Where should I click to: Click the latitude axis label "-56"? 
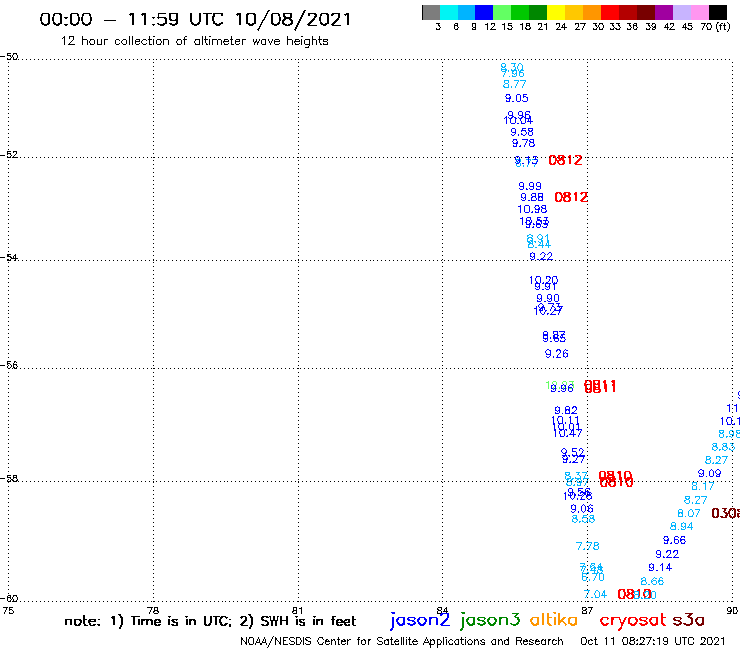9,365
